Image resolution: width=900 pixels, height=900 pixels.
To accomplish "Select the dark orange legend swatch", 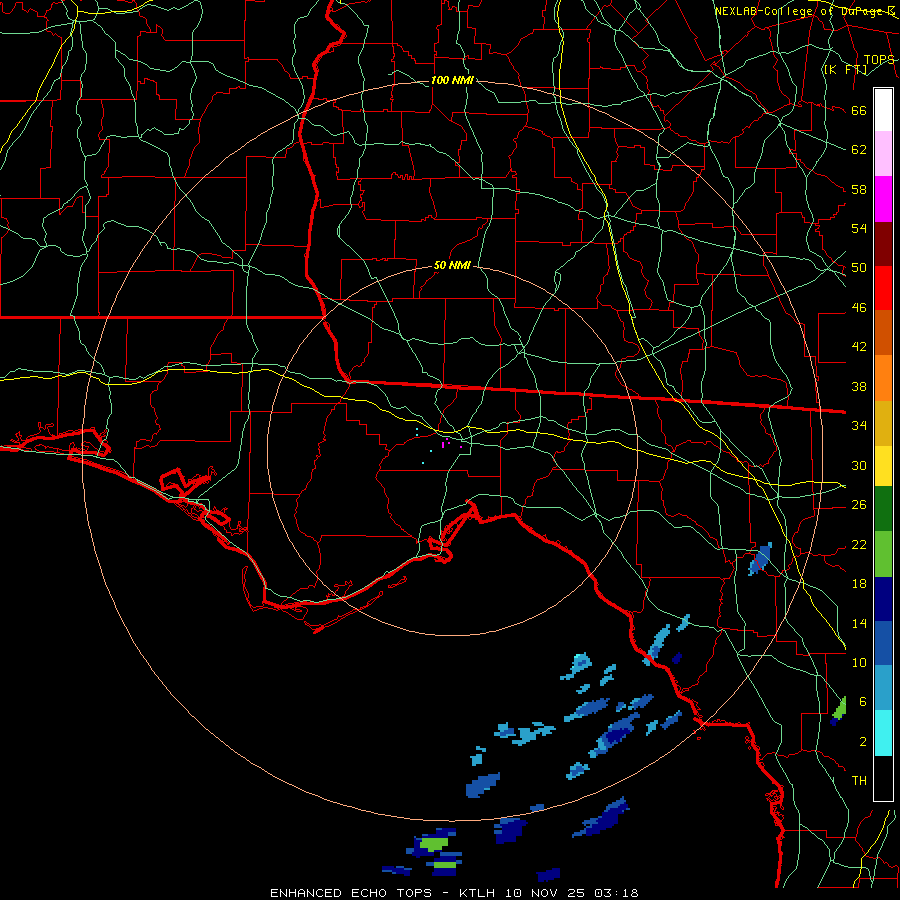I will coord(883,333).
